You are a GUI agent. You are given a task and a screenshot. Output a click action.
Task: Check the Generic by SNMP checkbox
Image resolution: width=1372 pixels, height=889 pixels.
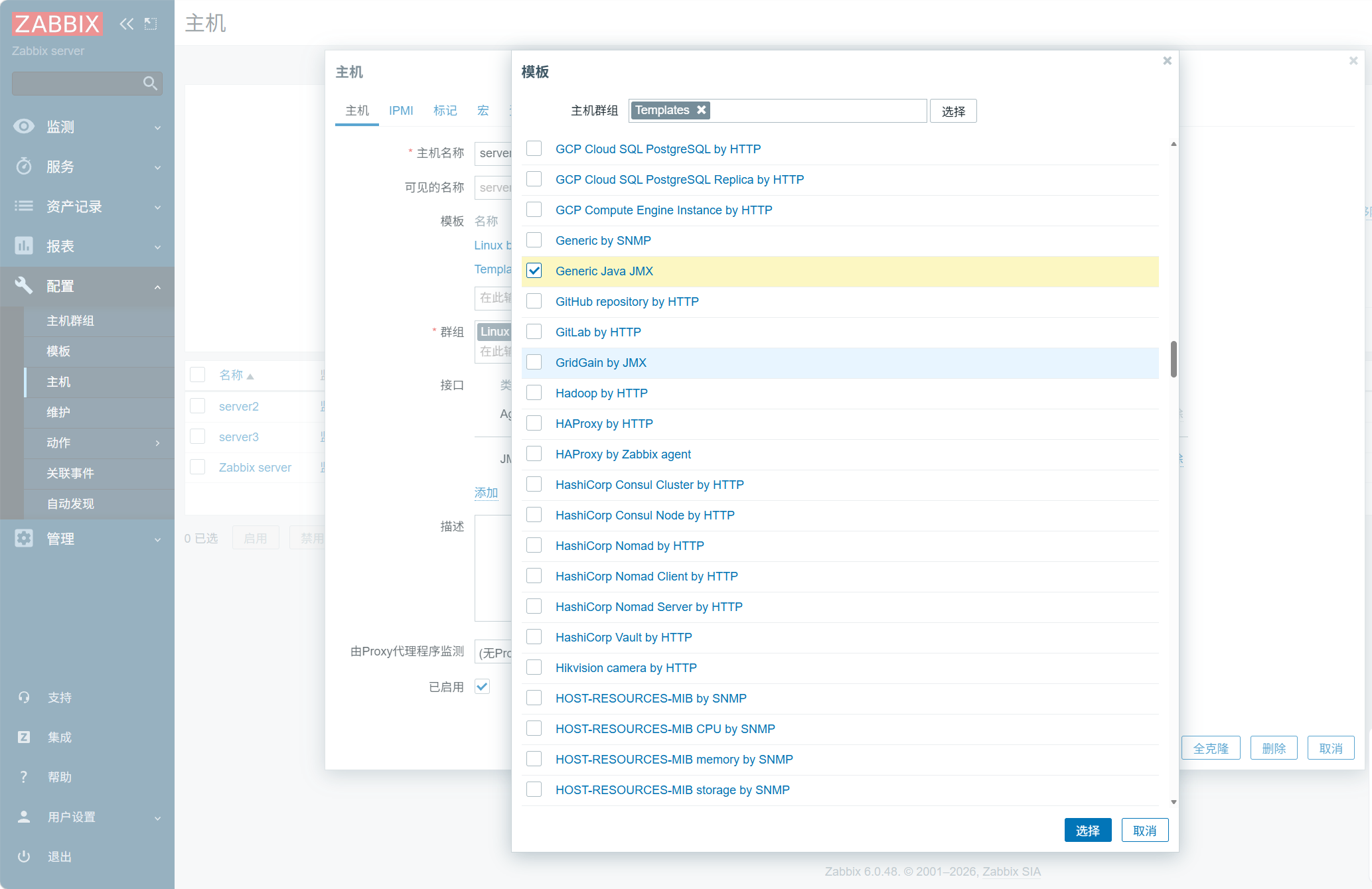[534, 240]
